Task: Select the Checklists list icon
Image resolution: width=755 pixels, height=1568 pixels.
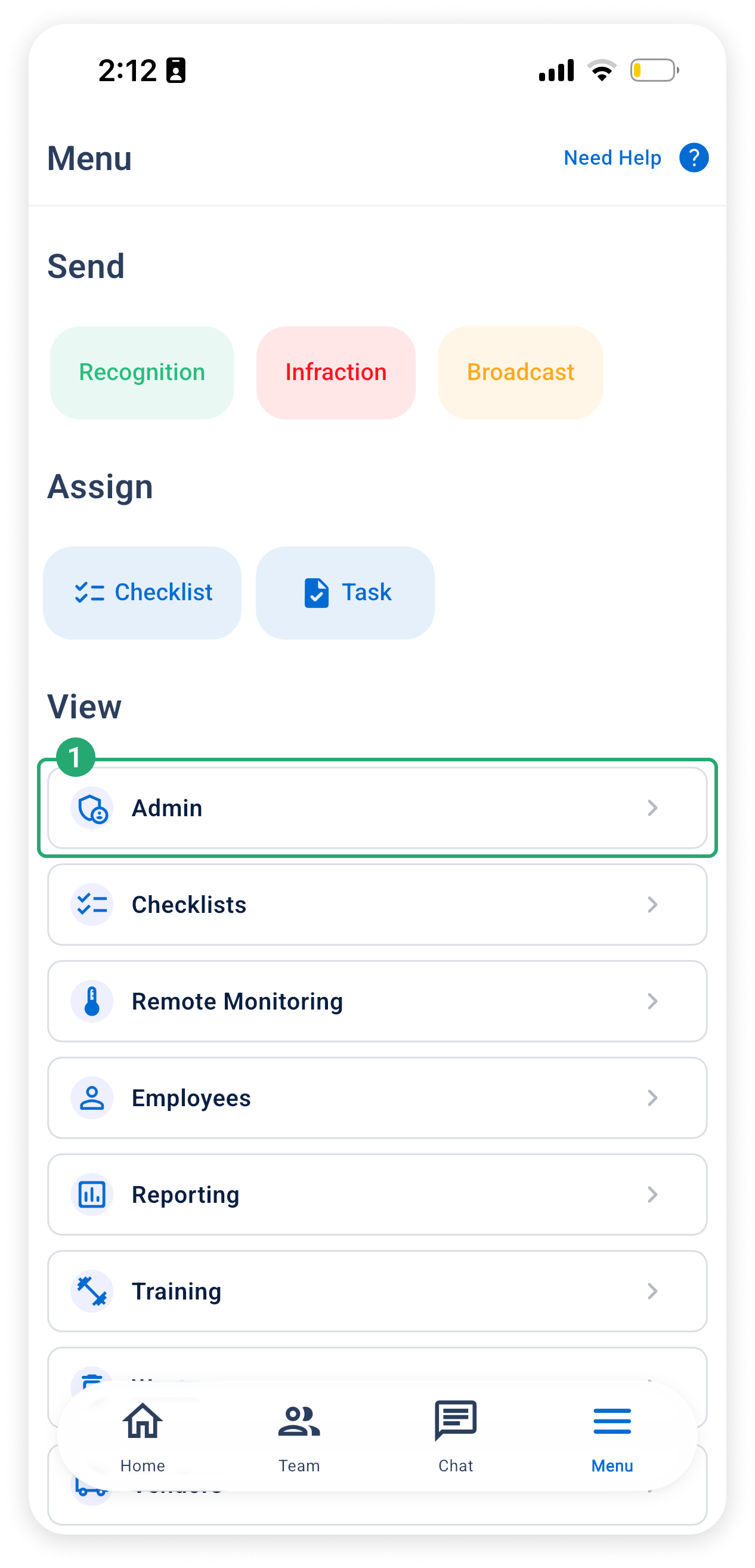Action: tap(92, 905)
